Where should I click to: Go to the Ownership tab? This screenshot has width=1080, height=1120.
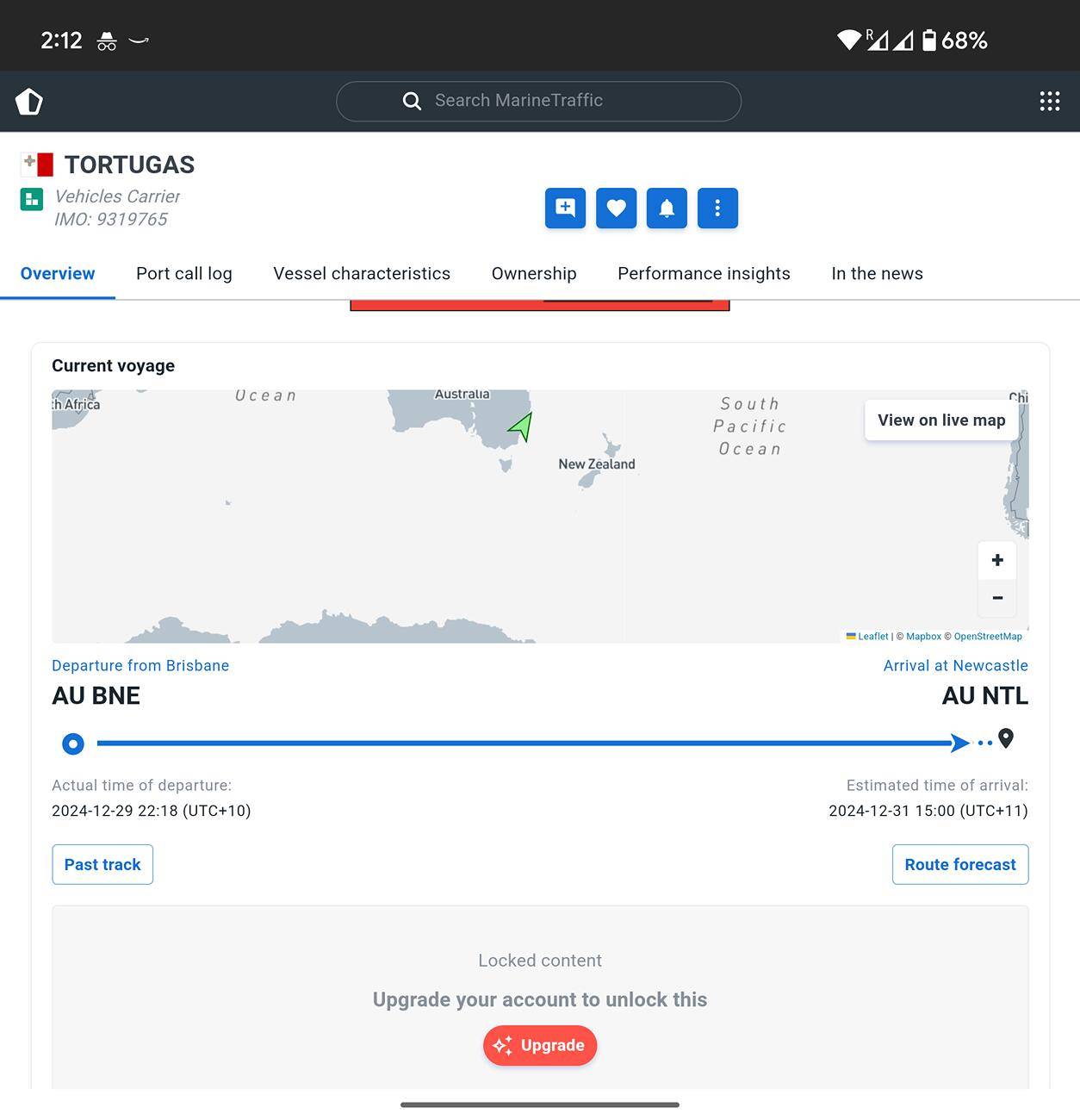point(534,273)
